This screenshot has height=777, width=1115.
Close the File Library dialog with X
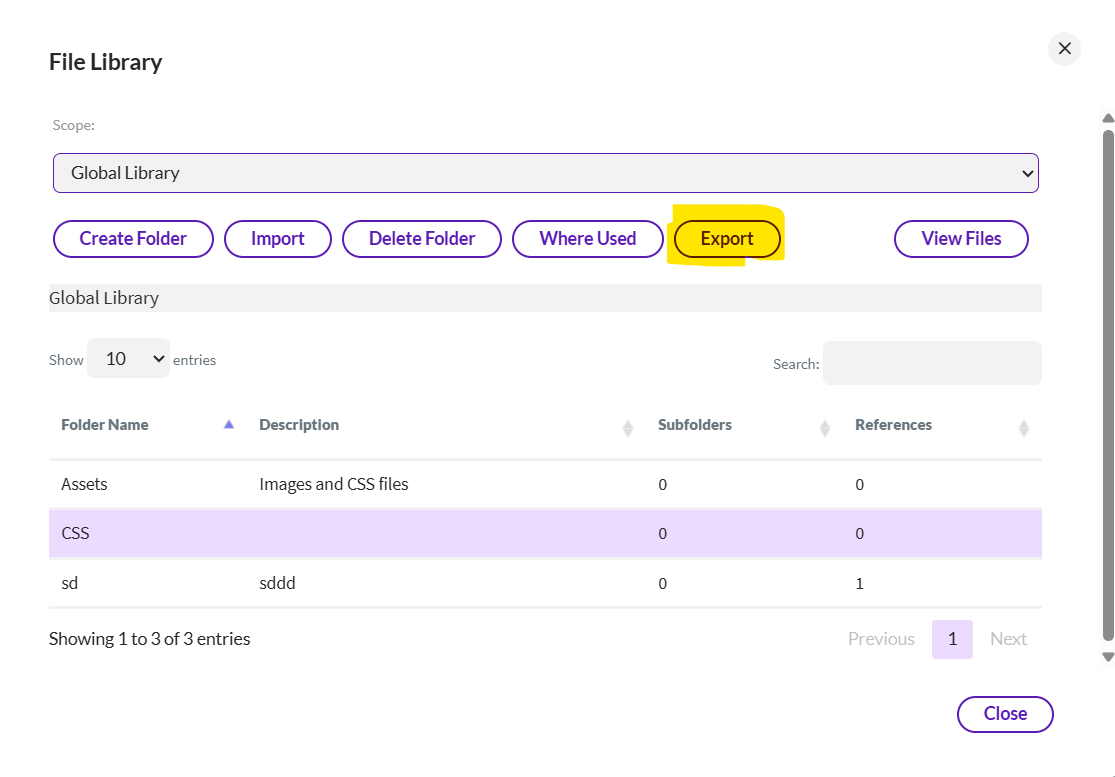pos(1064,48)
